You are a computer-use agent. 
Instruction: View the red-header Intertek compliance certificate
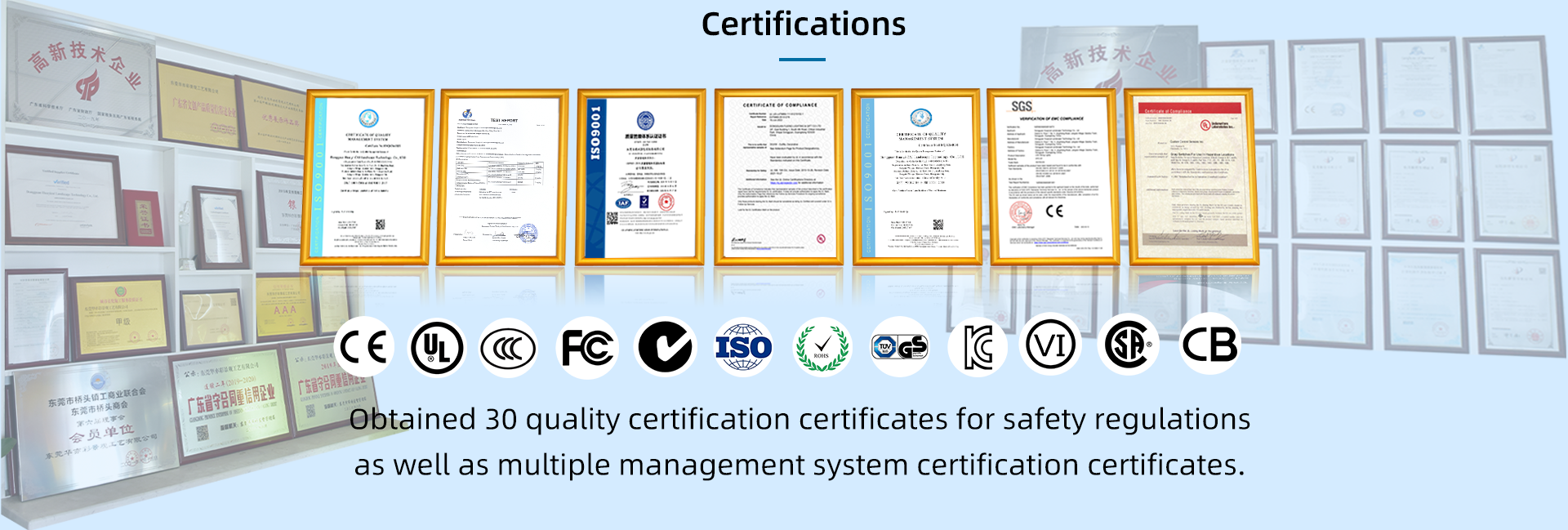(1192, 177)
